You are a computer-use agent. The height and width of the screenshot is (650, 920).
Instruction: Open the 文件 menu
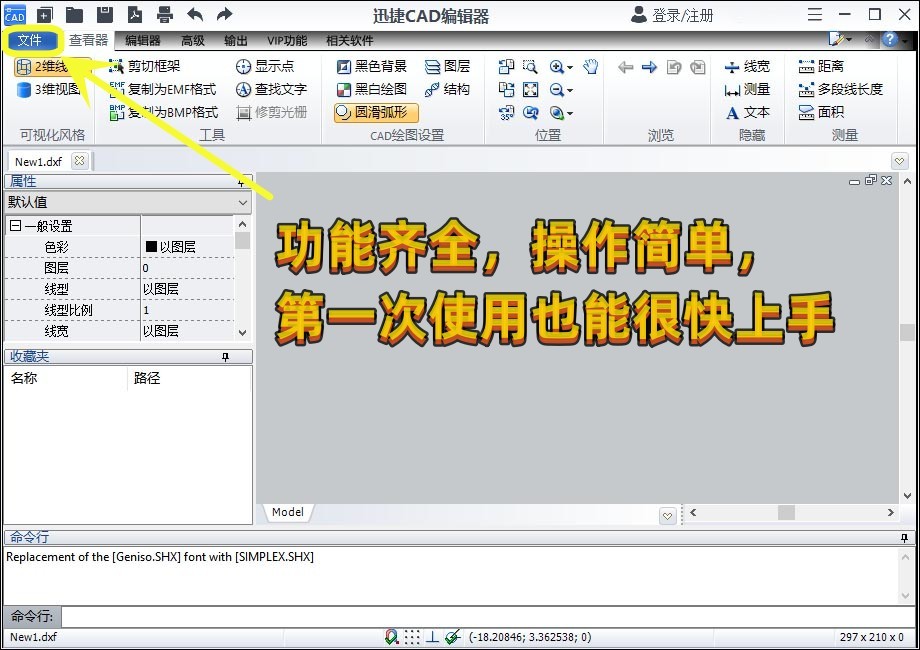pos(33,40)
